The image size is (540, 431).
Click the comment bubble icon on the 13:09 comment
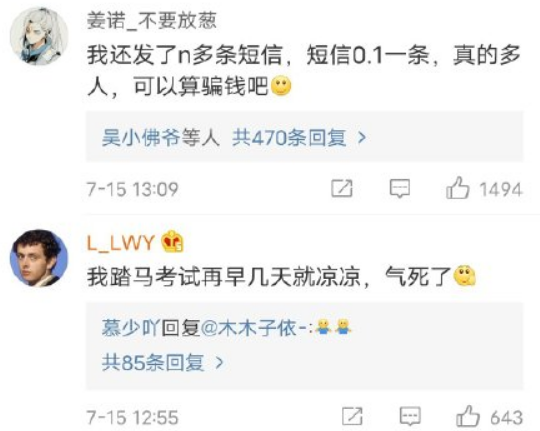[x=400, y=188]
